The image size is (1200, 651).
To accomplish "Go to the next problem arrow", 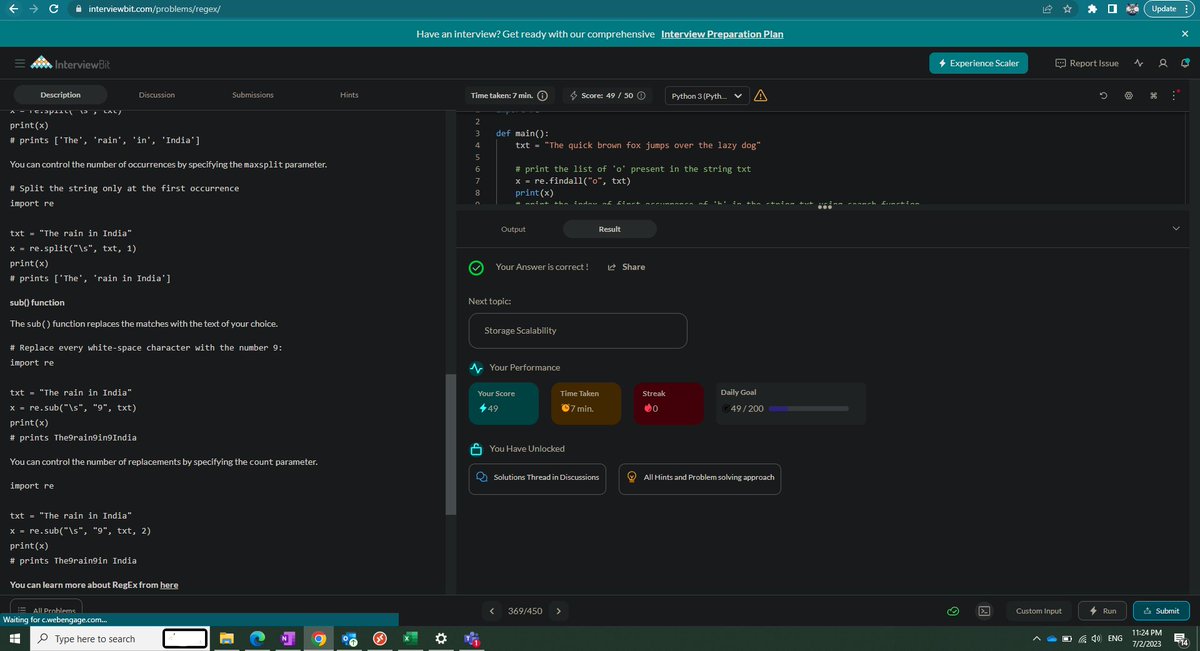I will coord(557,610).
